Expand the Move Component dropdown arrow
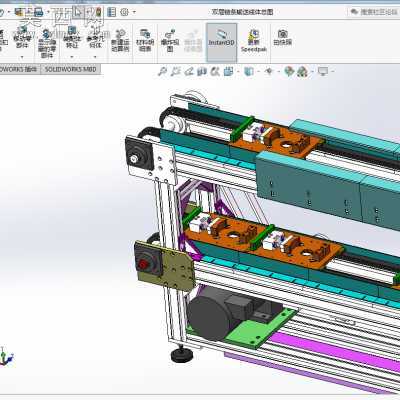Screen dimensions: 400x400 click(x=22, y=57)
